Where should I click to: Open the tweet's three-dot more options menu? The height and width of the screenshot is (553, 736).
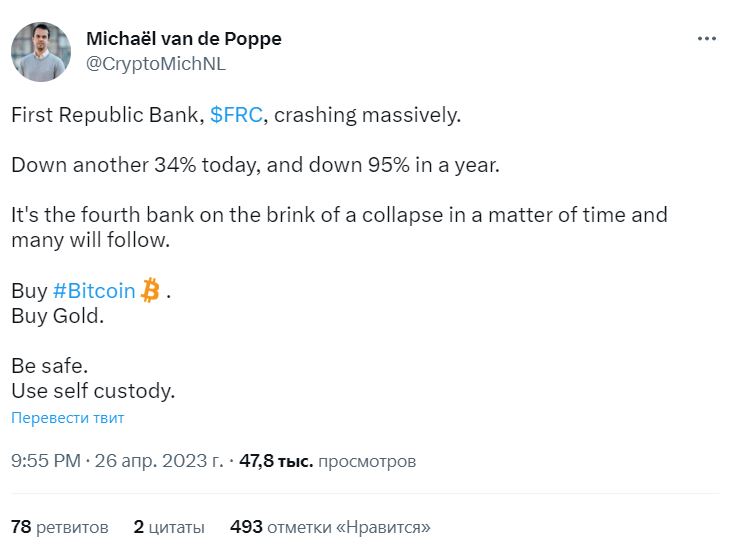tap(706, 38)
